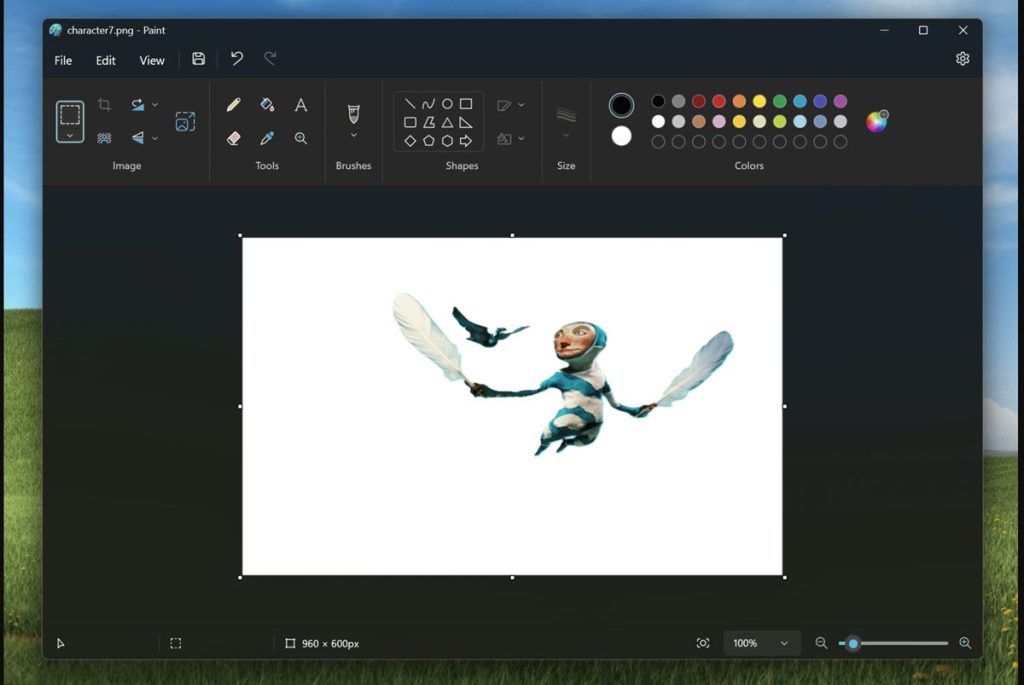The height and width of the screenshot is (685, 1024).
Task: Select the Pencil tool
Action: tap(233, 104)
